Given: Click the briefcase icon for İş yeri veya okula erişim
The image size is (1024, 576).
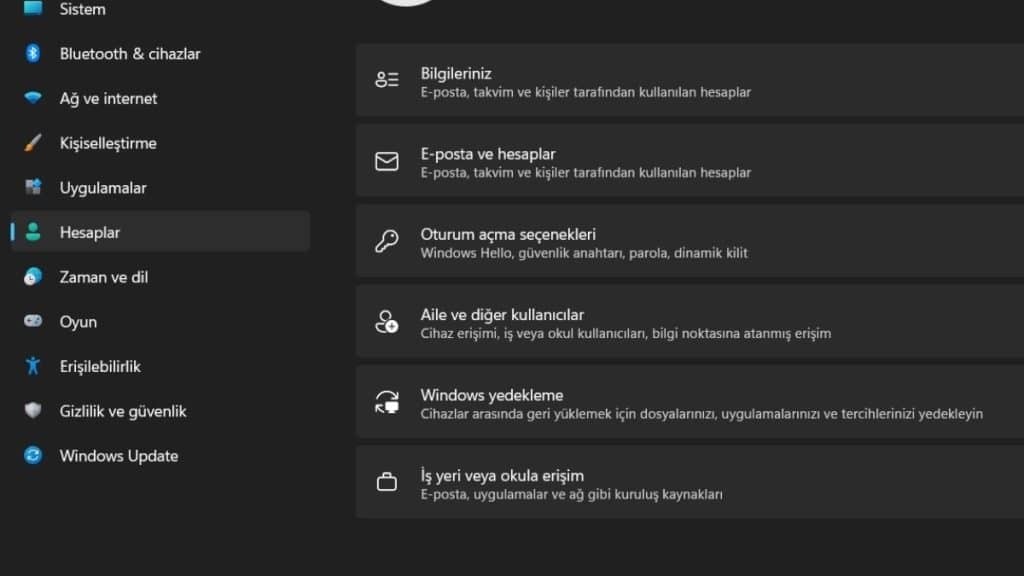Looking at the screenshot, I should point(387,482).
